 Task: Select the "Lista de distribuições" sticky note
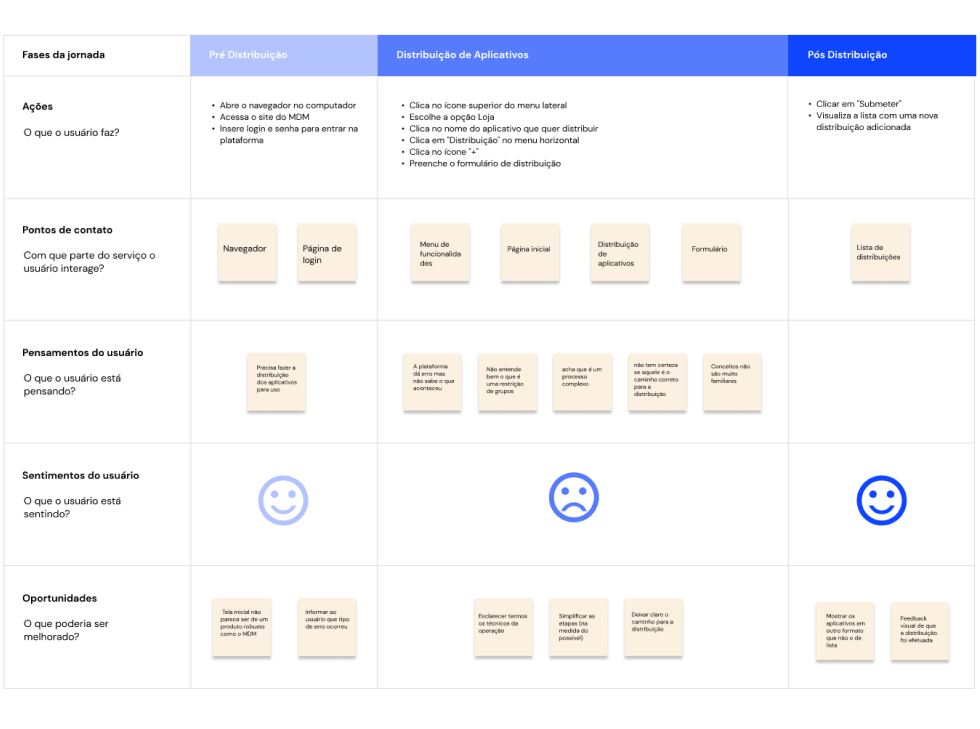click(880, 253)
